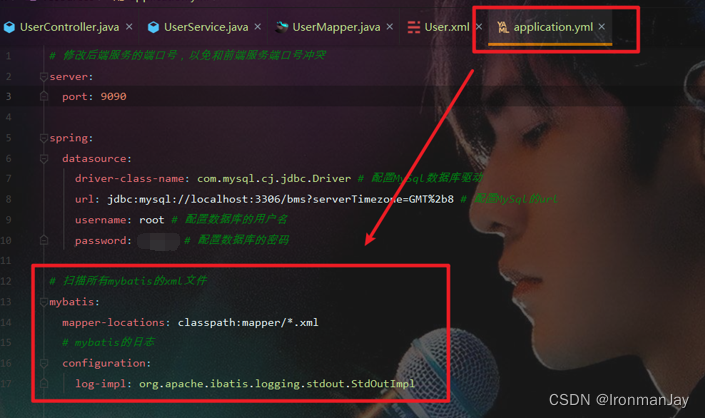This screenshot has width=705, height=418.
Task: Close the UserService.java tab
Action: (258, 27)
